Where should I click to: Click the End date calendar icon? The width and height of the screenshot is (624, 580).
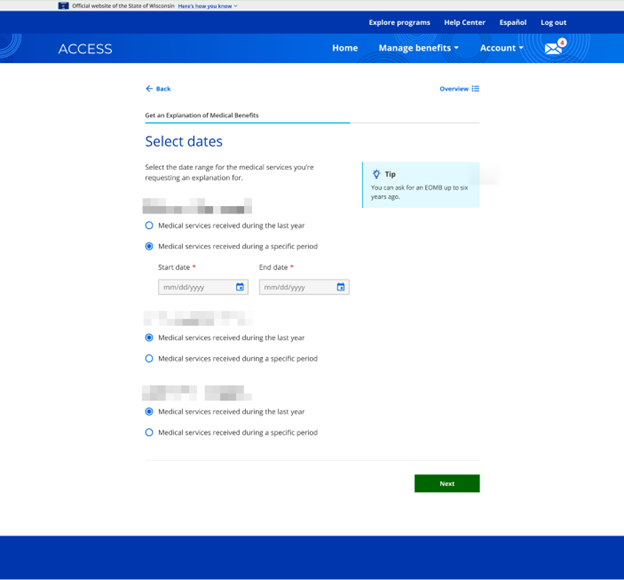pyautogui.click(x=341, y=287)
